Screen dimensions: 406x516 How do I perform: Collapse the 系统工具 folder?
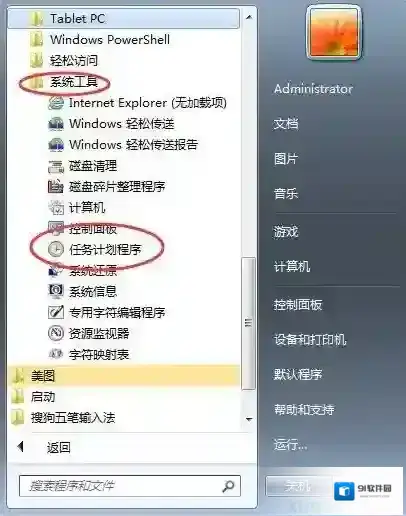pos(73,82)
